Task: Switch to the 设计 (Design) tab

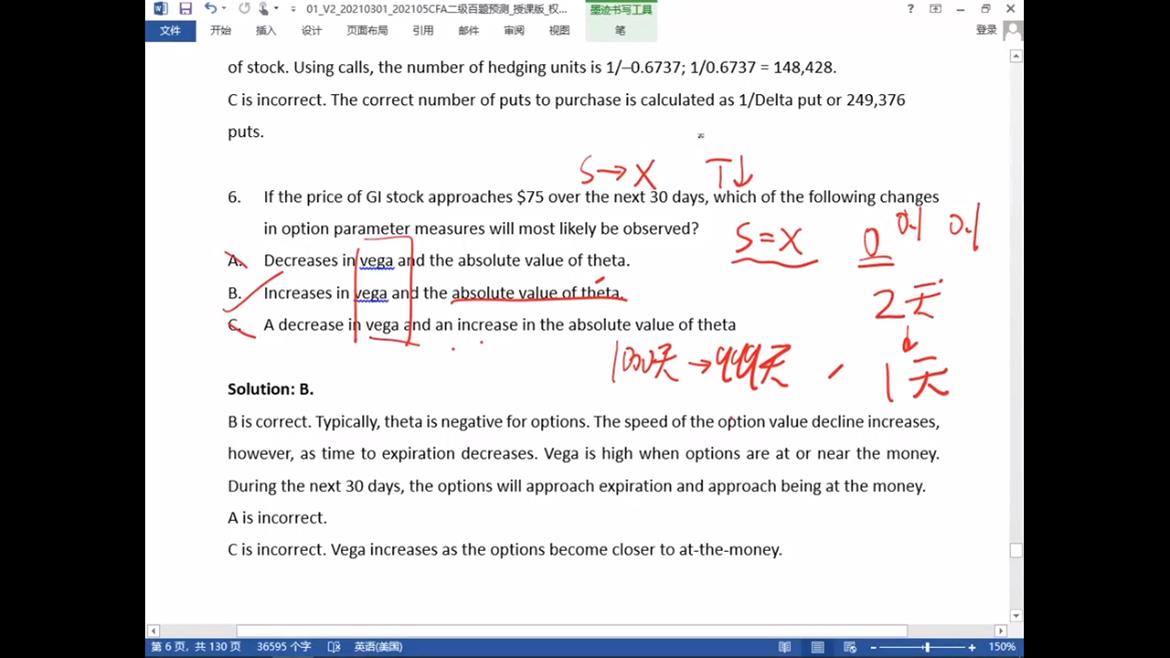Action: (x=311, y=31)
